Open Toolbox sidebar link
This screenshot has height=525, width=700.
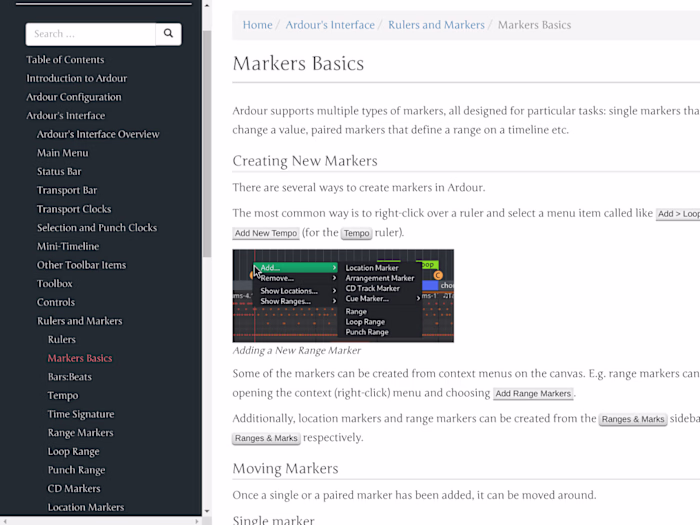pos(54,284)
